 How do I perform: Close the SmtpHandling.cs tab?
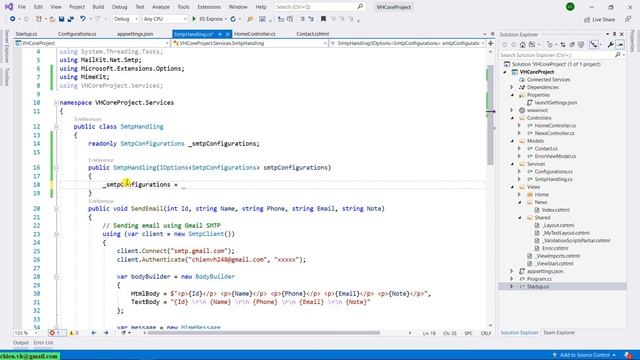coord(228,34)
